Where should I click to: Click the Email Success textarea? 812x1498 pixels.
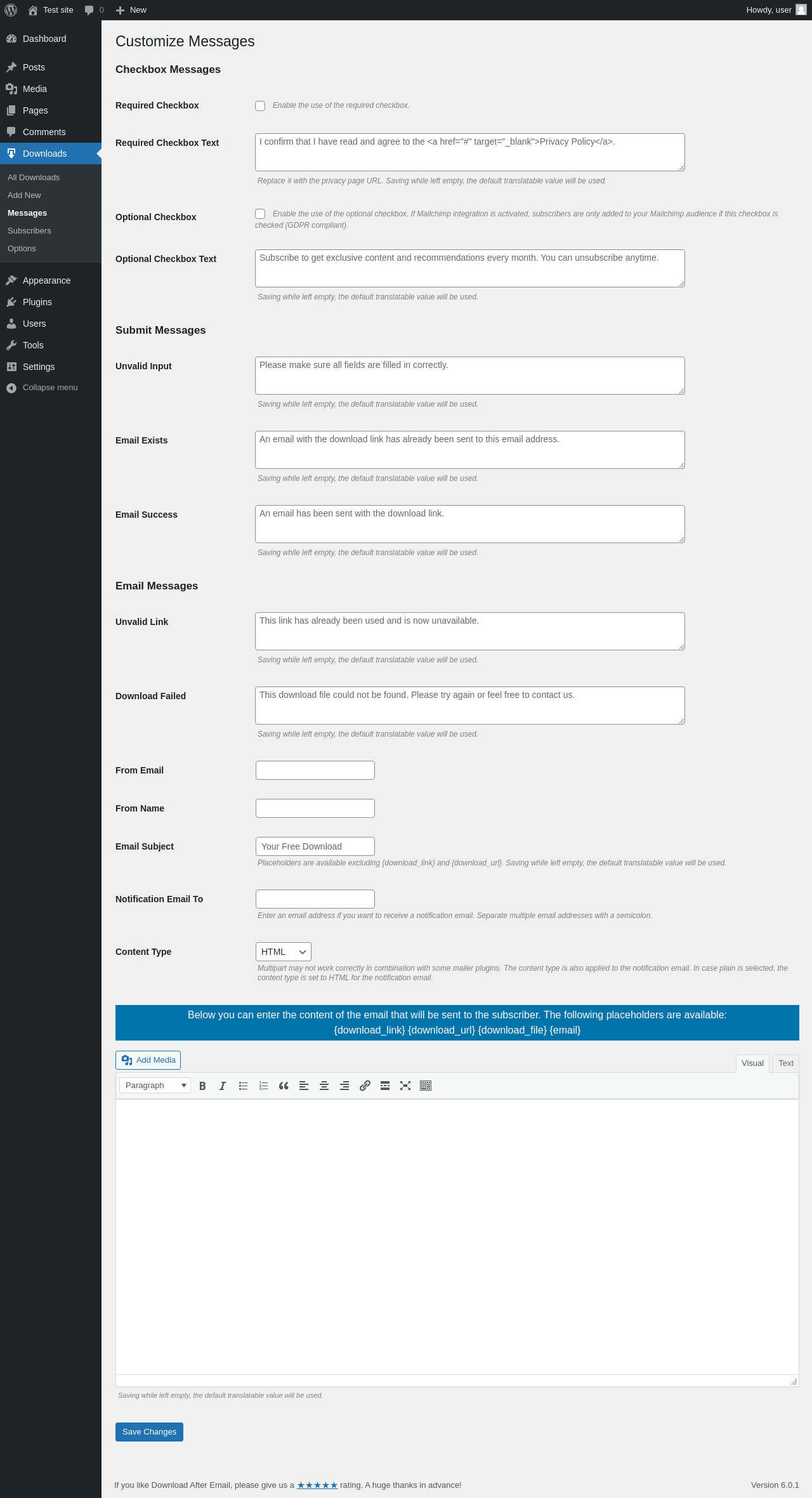[470, 524]
